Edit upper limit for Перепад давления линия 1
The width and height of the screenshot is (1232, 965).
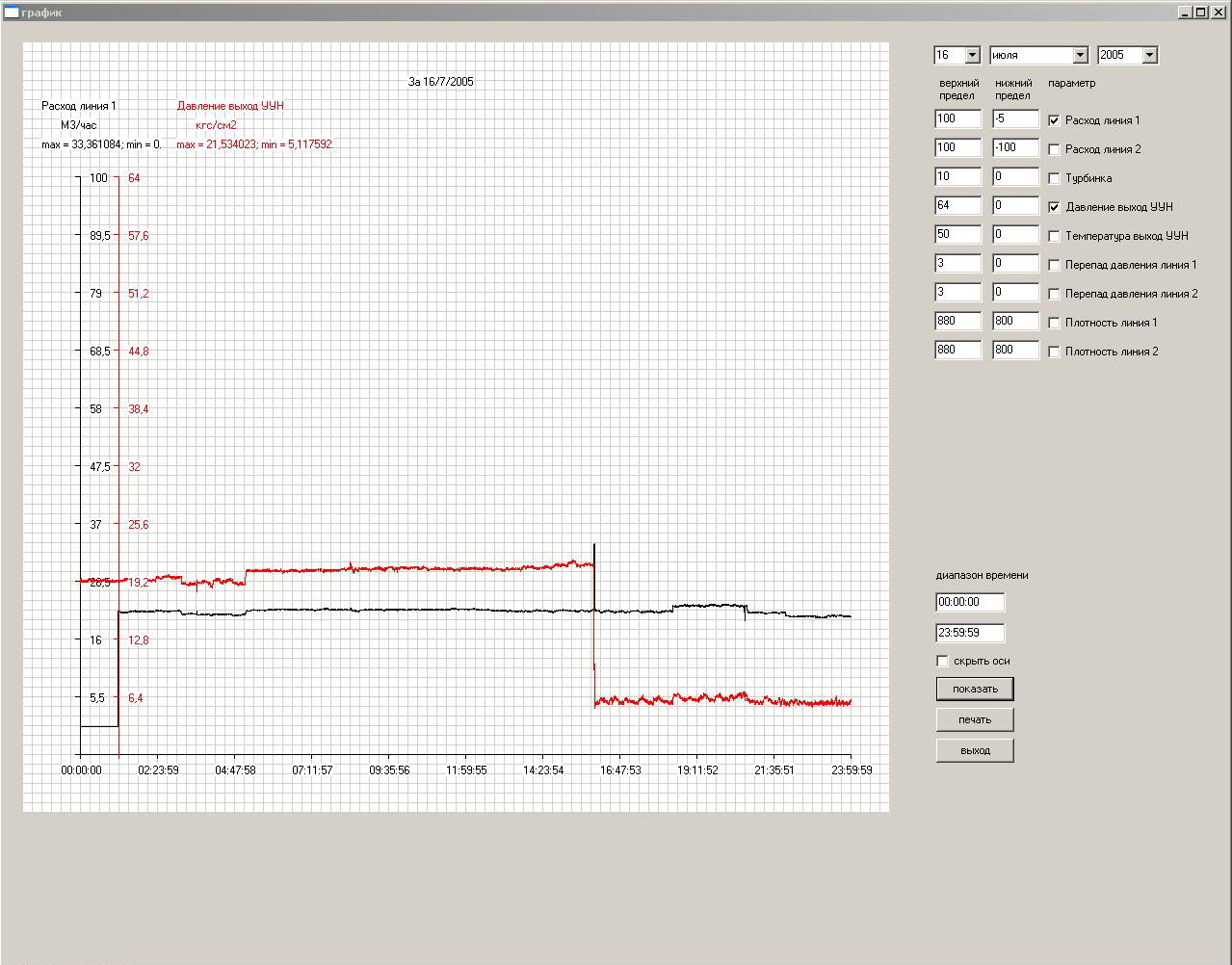click(957, 263)
